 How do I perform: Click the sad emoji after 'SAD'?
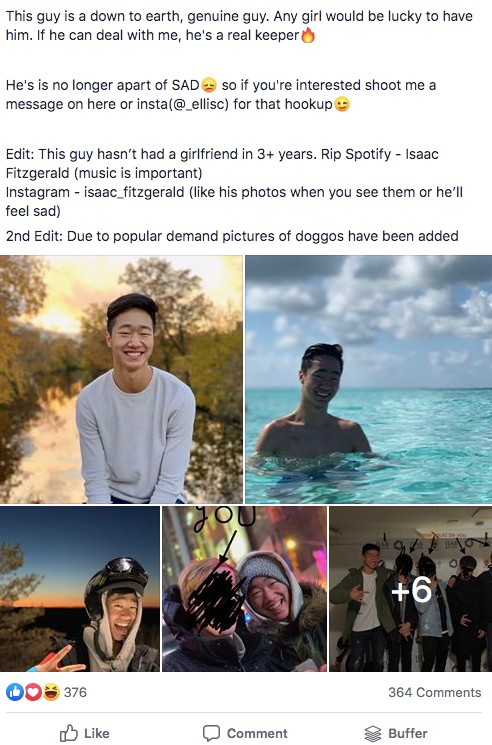pos(209,85)
